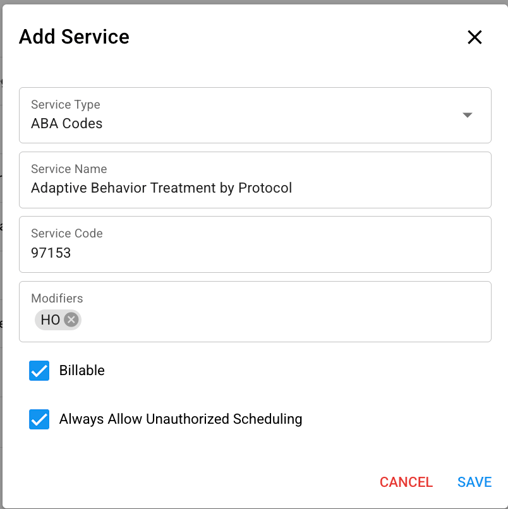Select the empty space beside the HO chip
Screen dimensions: 508x509
[283, 320]
